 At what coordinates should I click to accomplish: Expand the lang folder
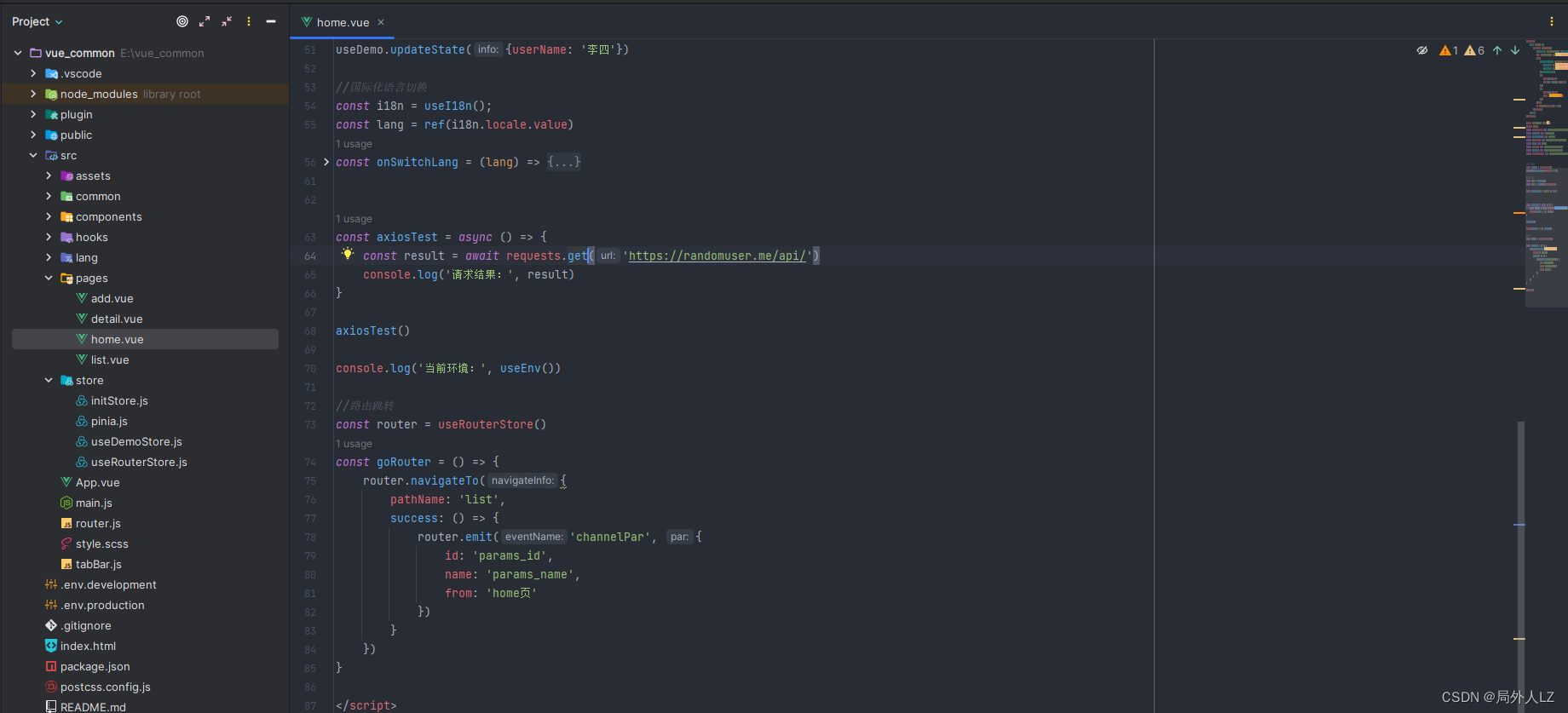click(x=49, y=257)
